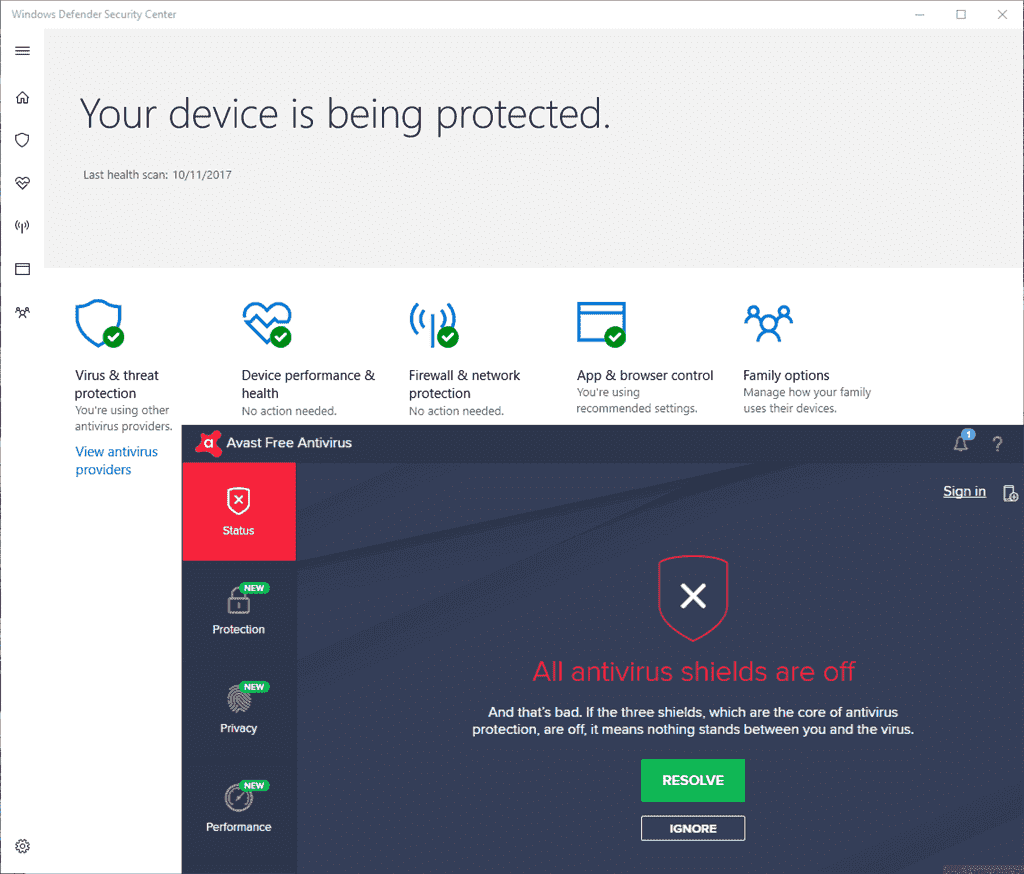This screenshot has height=874, width=1024.
Task: Click 'Avast Free Antivirus' title text
Action: [x=289, y=443]
